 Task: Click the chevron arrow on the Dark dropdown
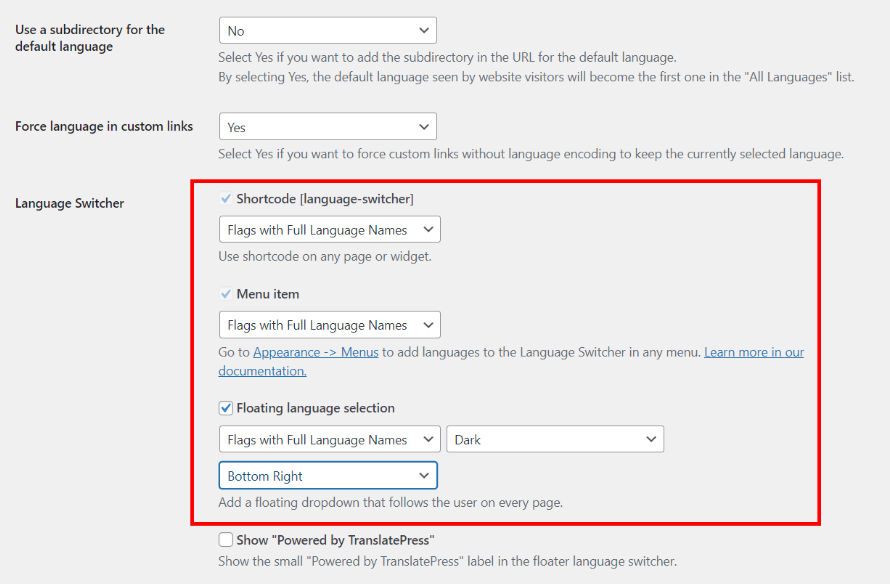click(651, 439)
